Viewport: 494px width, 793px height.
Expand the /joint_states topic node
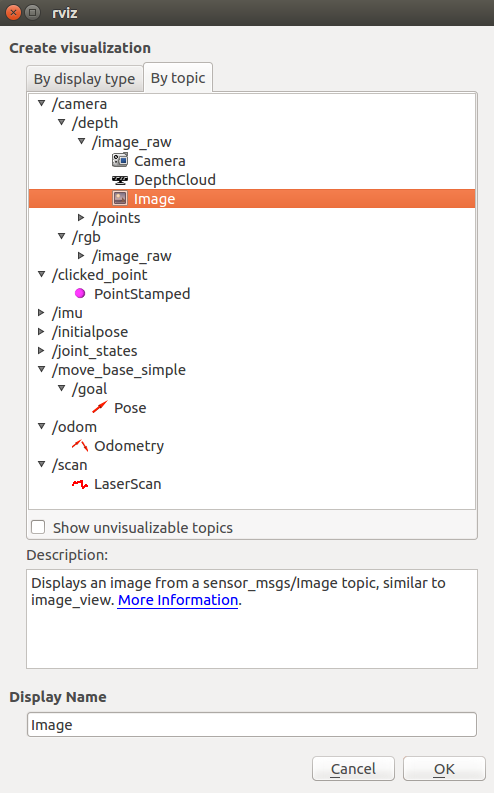[41, 351]
